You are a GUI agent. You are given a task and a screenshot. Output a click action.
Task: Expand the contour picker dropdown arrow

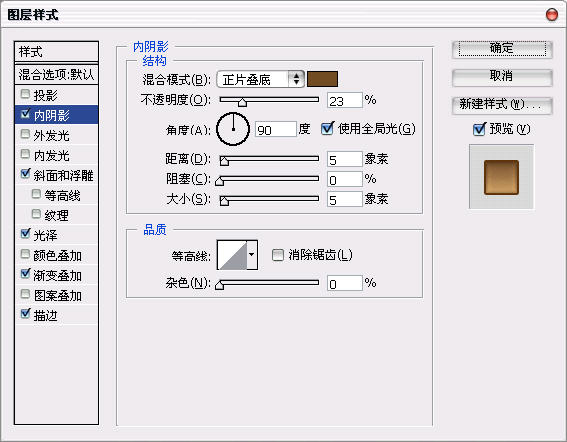(252, 255)
